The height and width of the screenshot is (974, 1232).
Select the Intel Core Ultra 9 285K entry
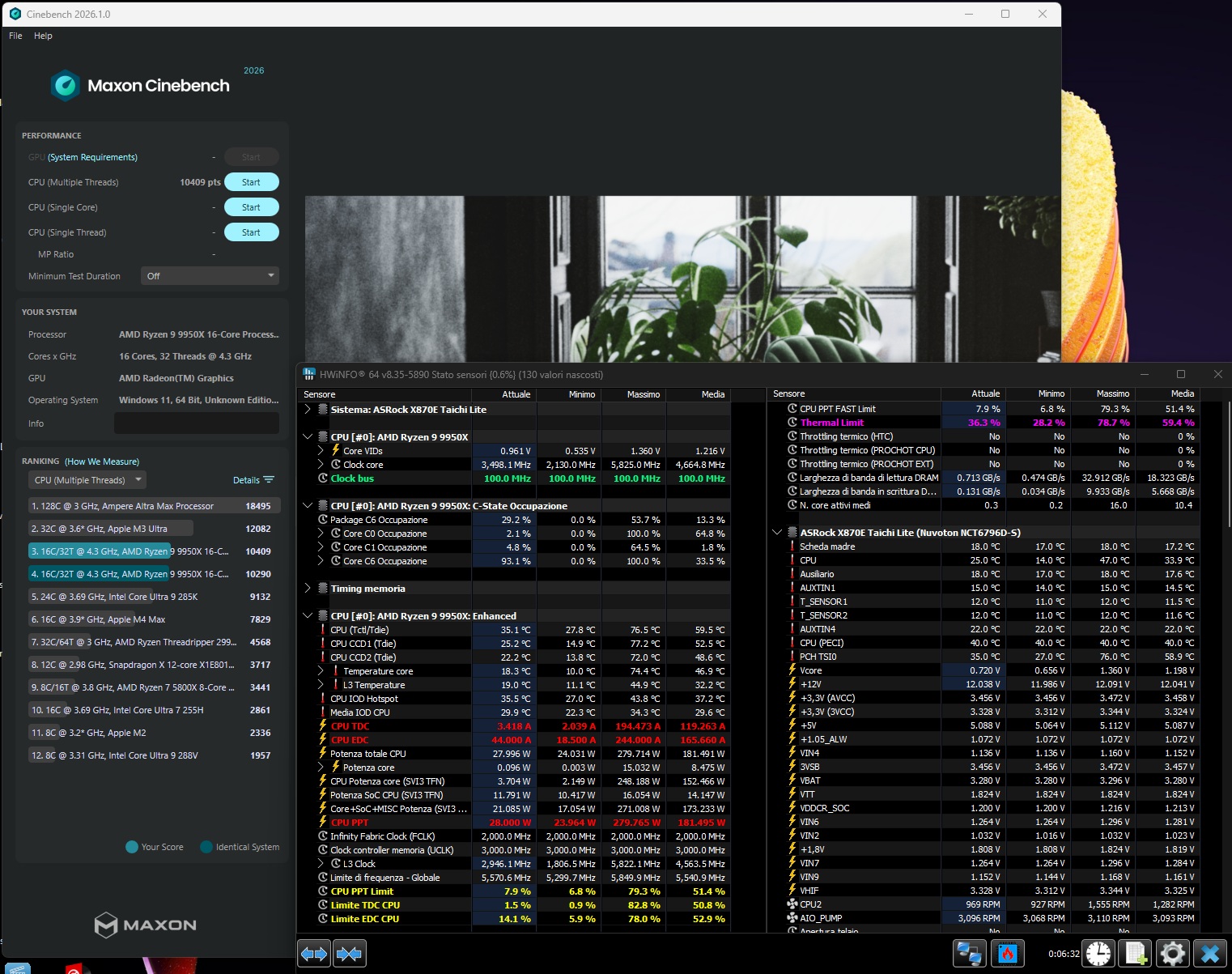(x=154, y=597)
